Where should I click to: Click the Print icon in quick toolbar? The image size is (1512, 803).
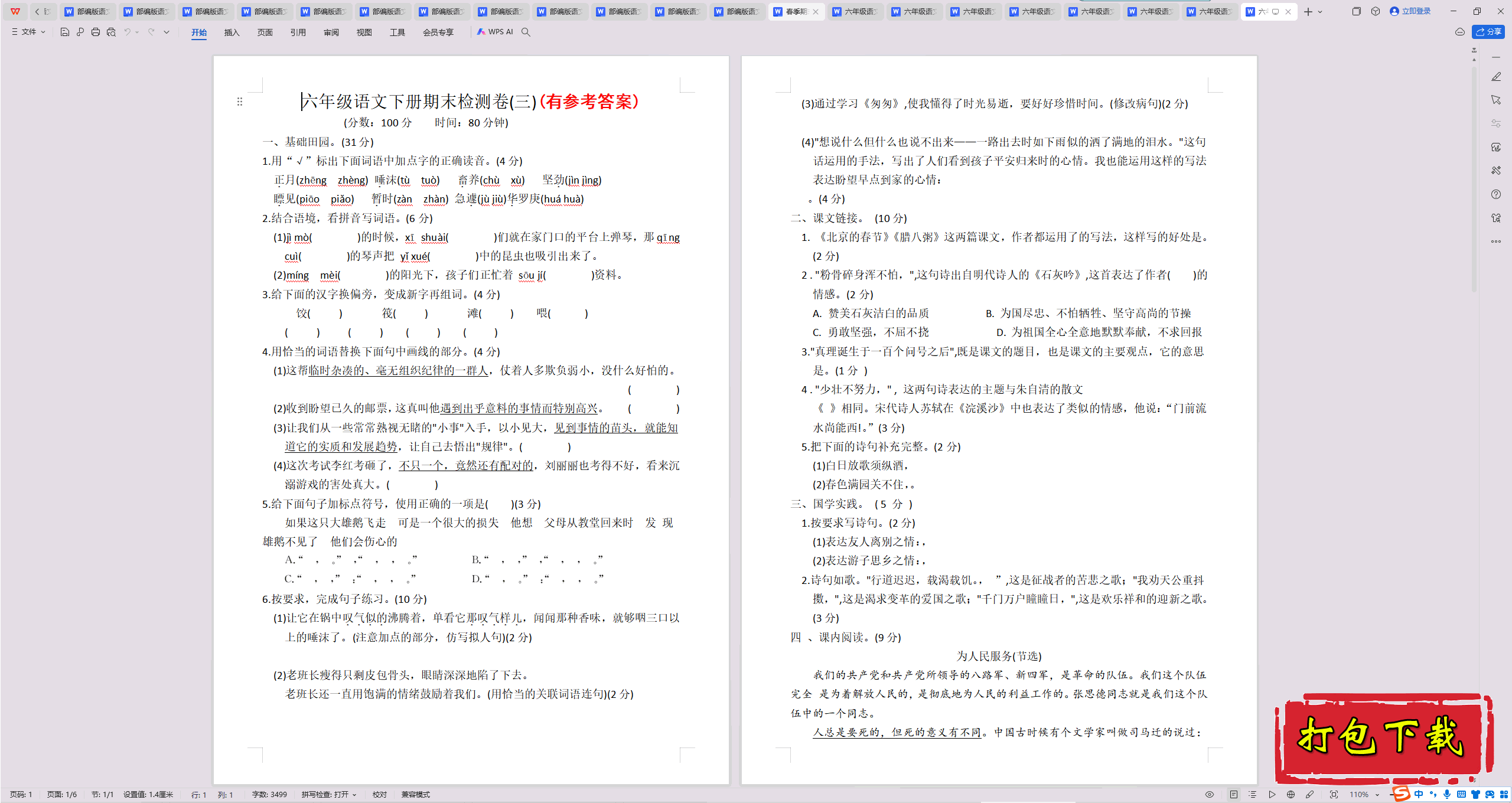(96, 32)
